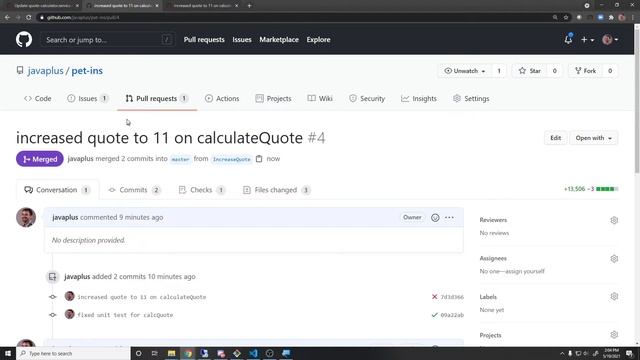
Task: Open the Windows Start menu
Action: pos(8,353)
